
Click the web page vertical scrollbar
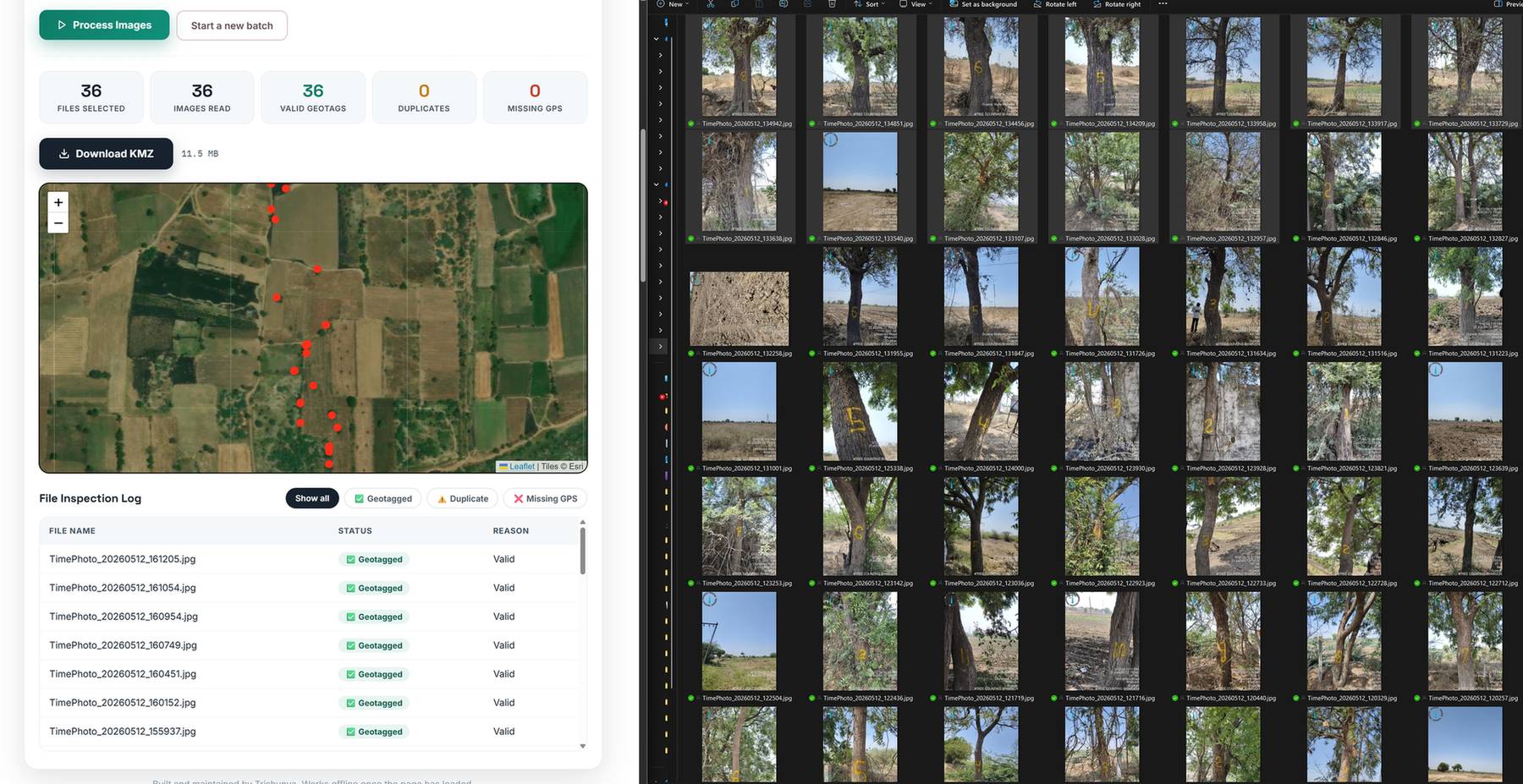643,206
